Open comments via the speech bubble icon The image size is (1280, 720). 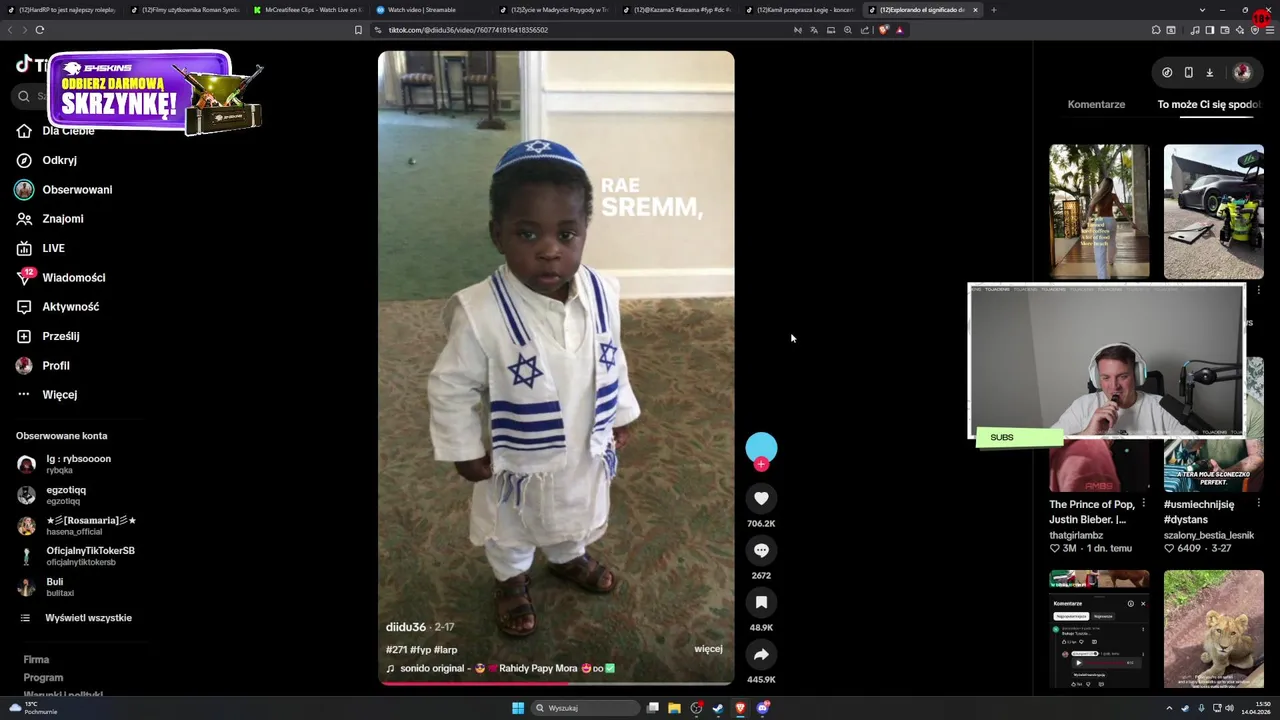click(x=761, y=550)
